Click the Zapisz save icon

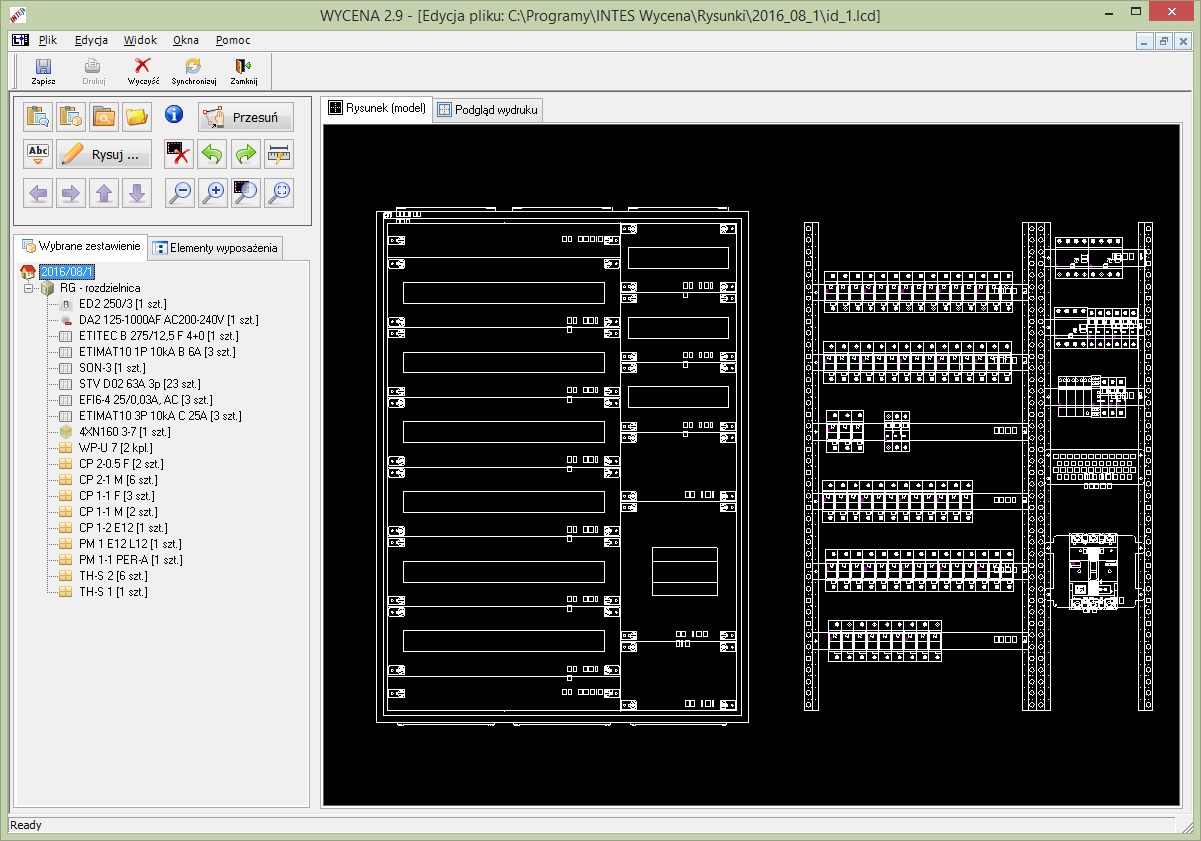point(43,70)
